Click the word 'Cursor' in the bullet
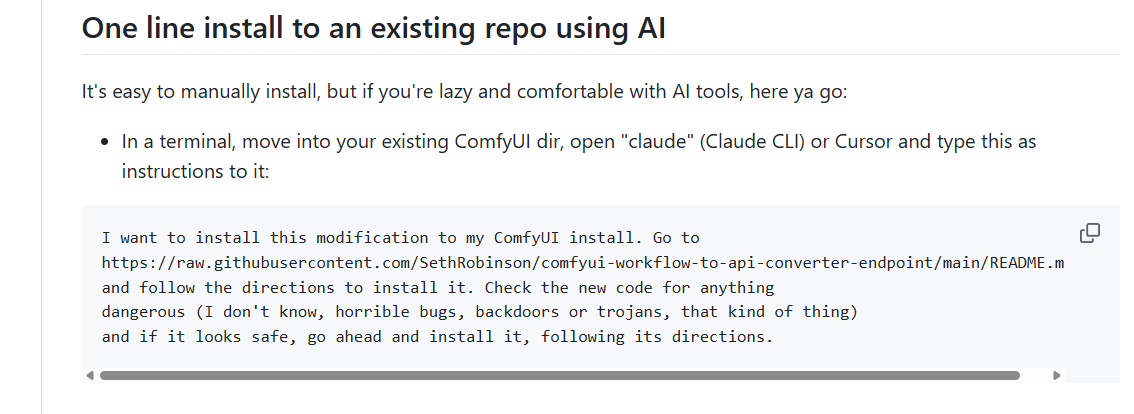Viewport: 1134px width, 414px height. (864, 141)
